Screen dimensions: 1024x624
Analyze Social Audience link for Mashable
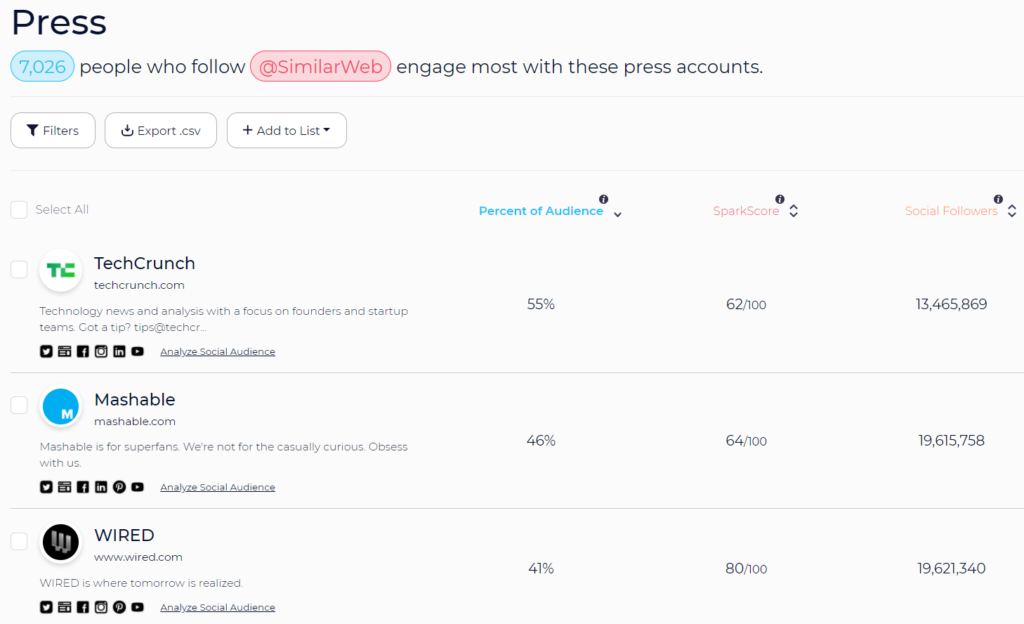217,487
